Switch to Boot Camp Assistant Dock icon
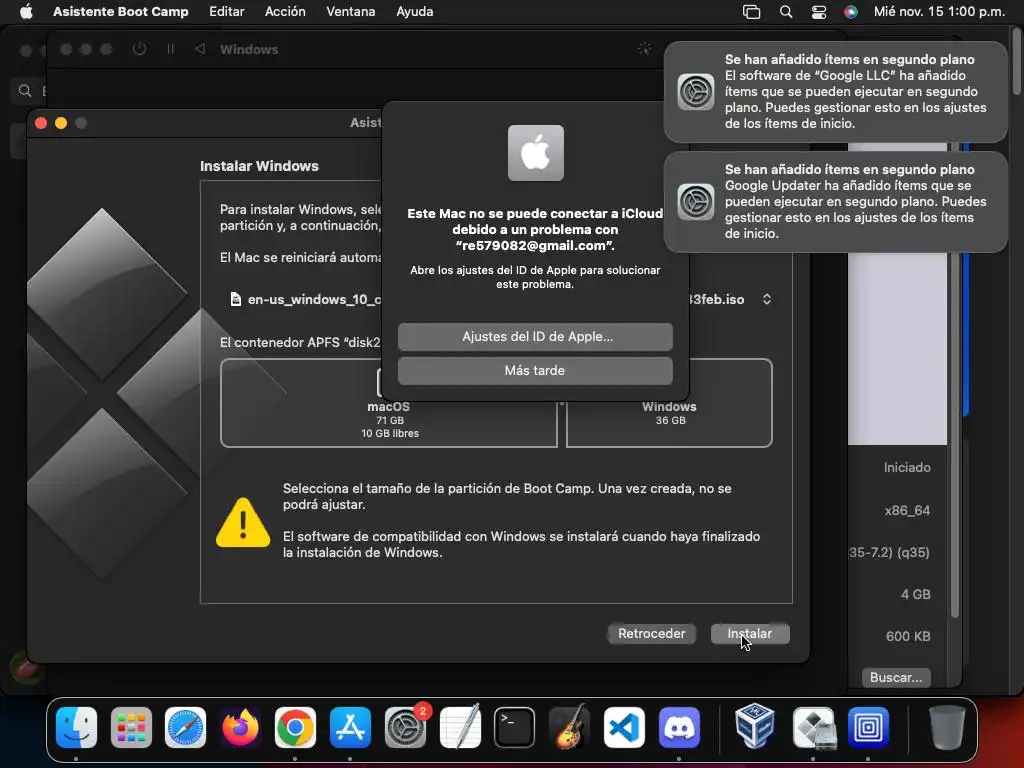The height and width of the screenshot is (768, 1024). tap(813, 727)
